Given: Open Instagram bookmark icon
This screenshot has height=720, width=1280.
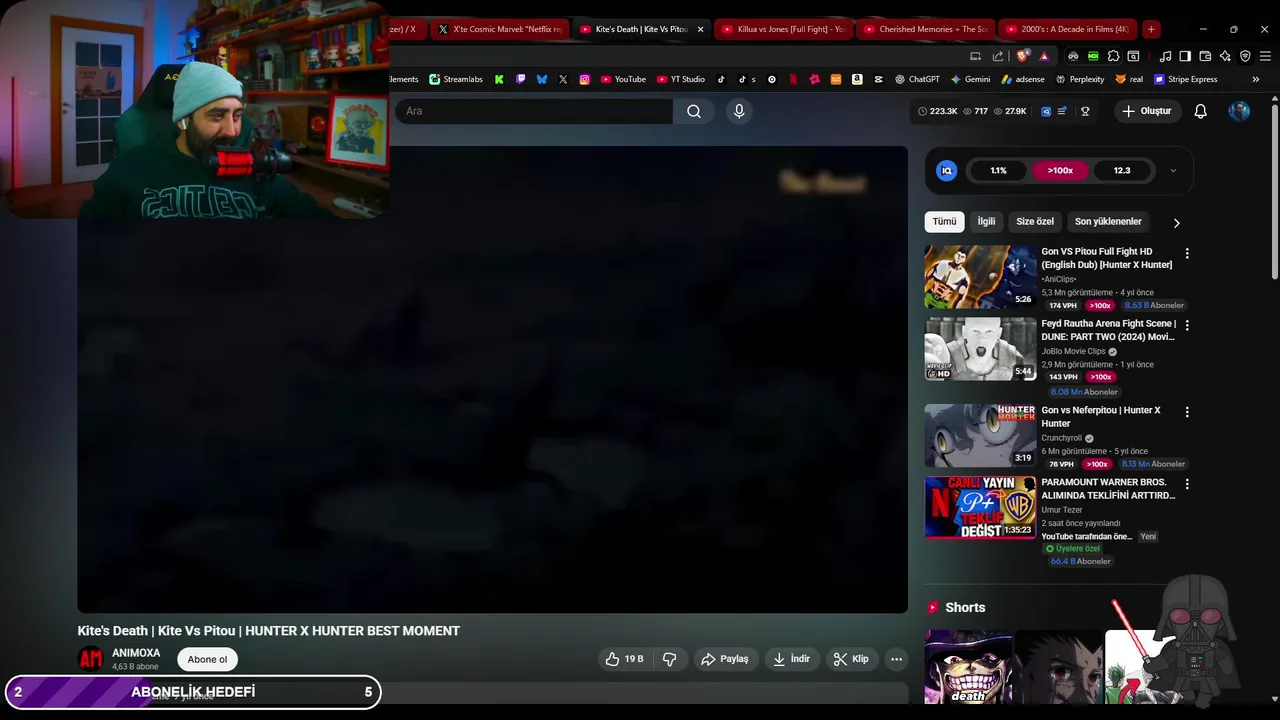Looking at the screenshot, I should pos(585,79).
